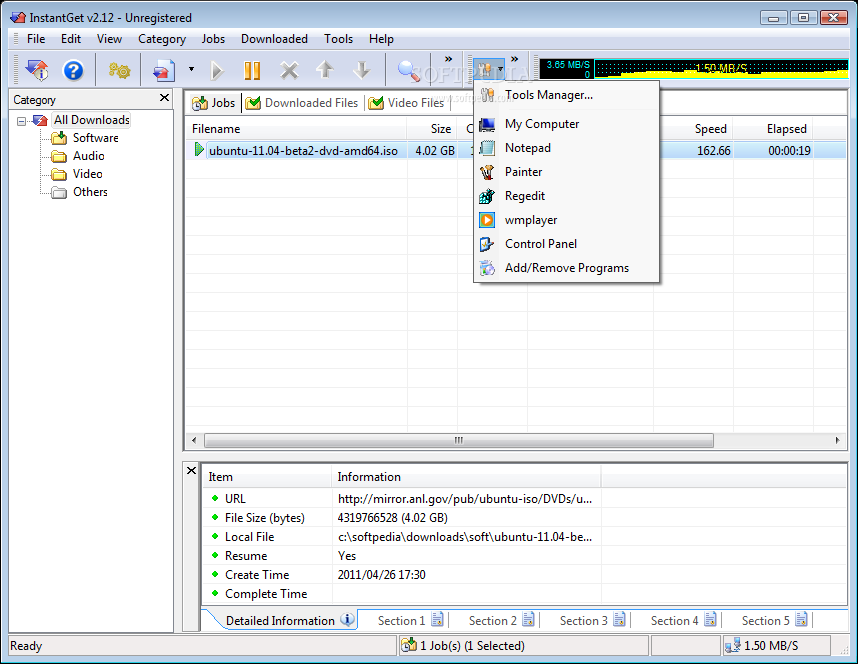The height and width of the screenshot is (664, 858).
Task: Close the Category panel
Action: click(x=164, y=98)
